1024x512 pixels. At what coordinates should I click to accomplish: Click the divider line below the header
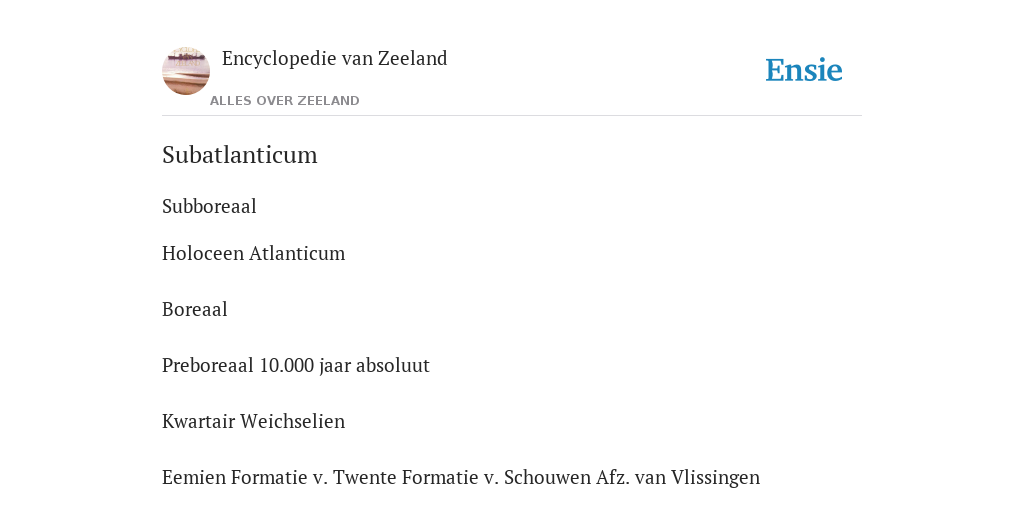(x=512, y=116)
